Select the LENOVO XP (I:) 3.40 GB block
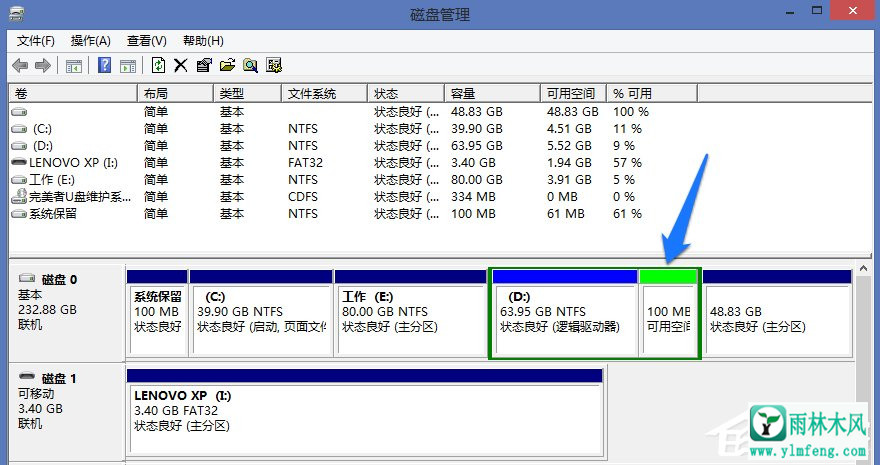The height and width of the screenshot is (465, 880). [x=365, y=411]
